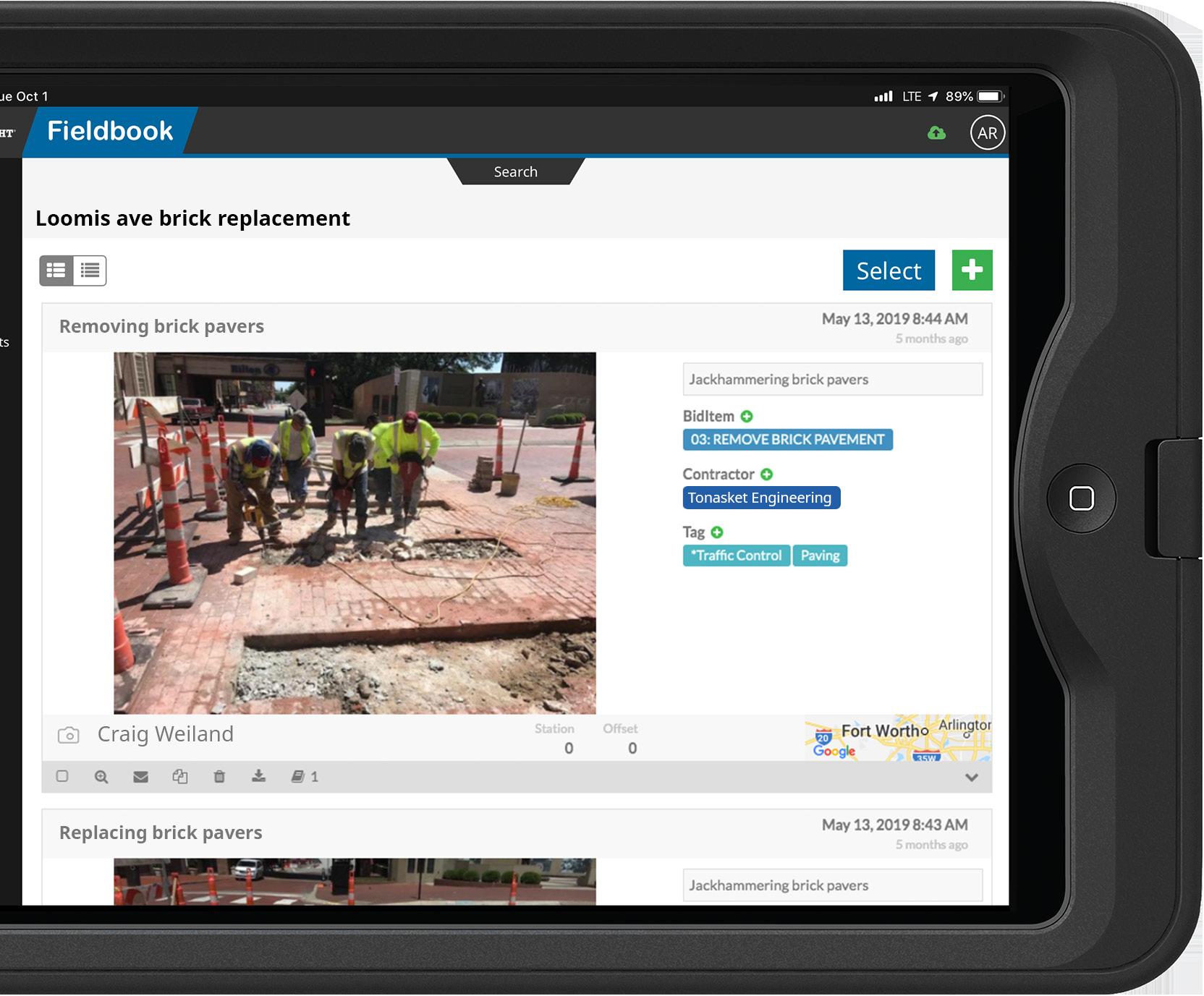Tick the checkbox for Removing brick pavers
Image resolution: width=1204 pixels, height=996 pixels.
point(62,776)
